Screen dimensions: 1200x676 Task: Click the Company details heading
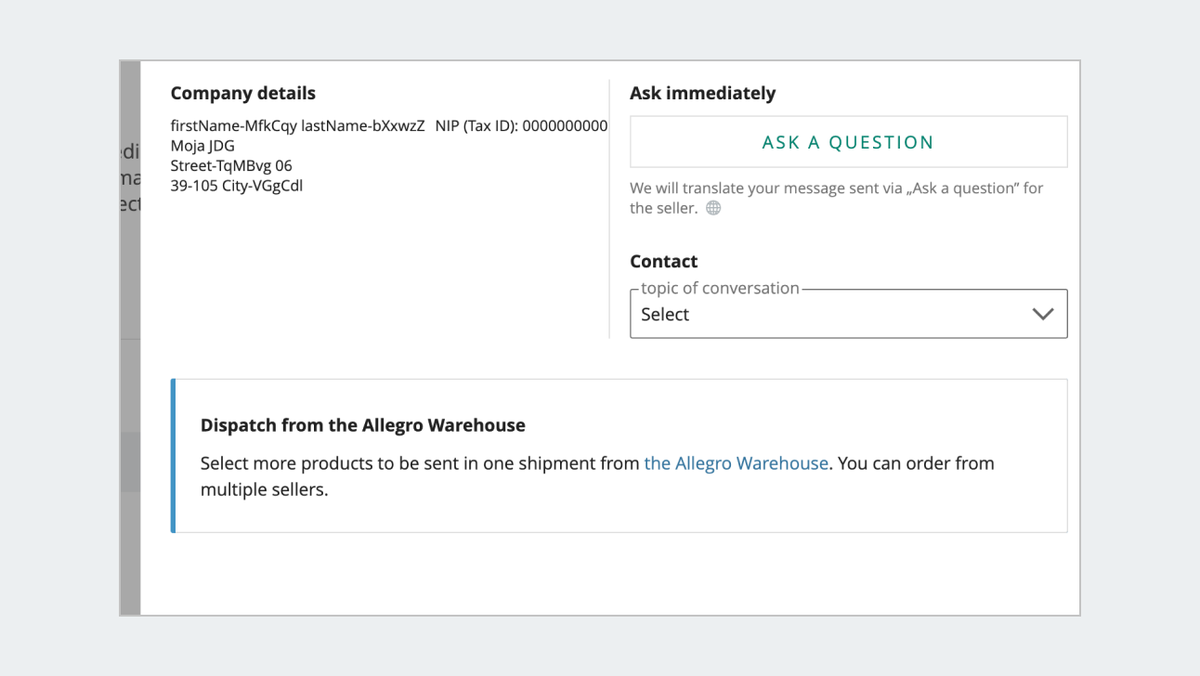pyautogui.click(x=243, y=93)
